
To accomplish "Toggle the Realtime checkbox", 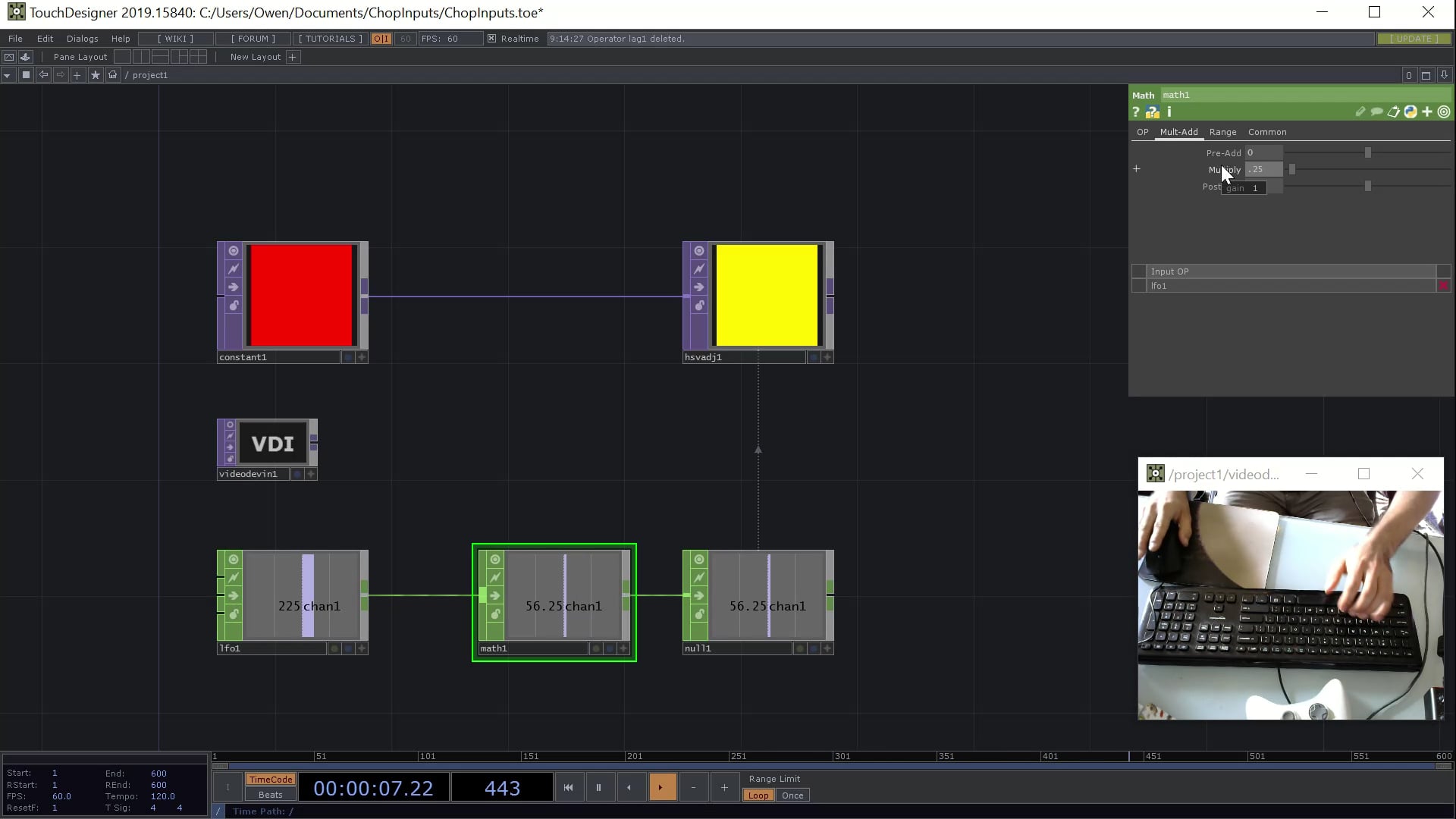I will (x=491, y=38).
